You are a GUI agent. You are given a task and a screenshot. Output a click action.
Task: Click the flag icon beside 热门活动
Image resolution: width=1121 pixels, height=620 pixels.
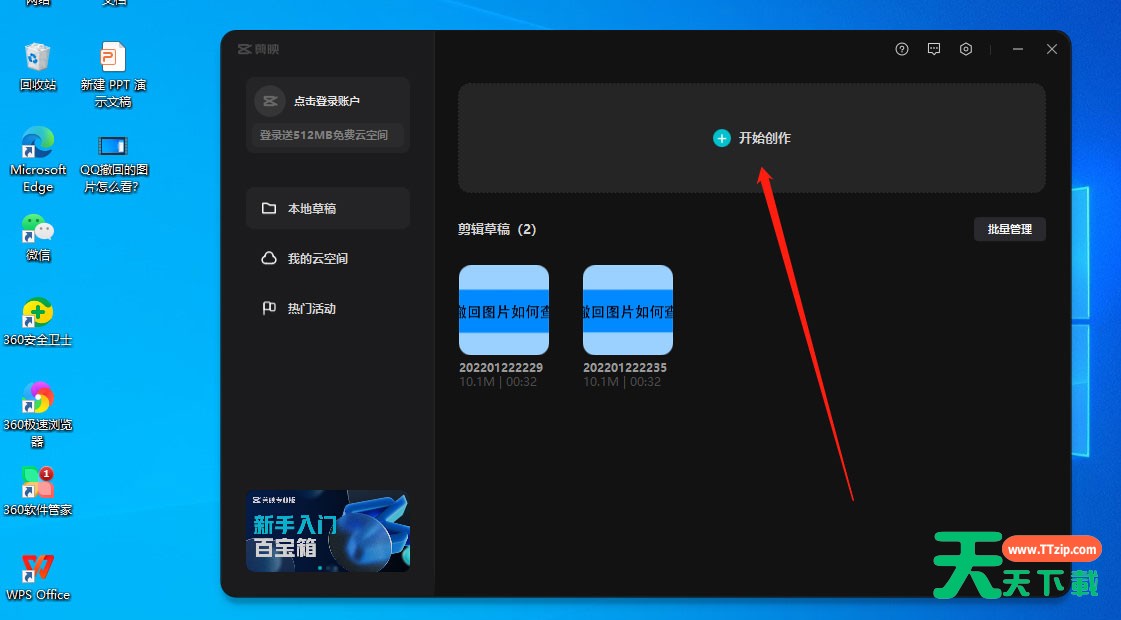click(x=269, y=308)
